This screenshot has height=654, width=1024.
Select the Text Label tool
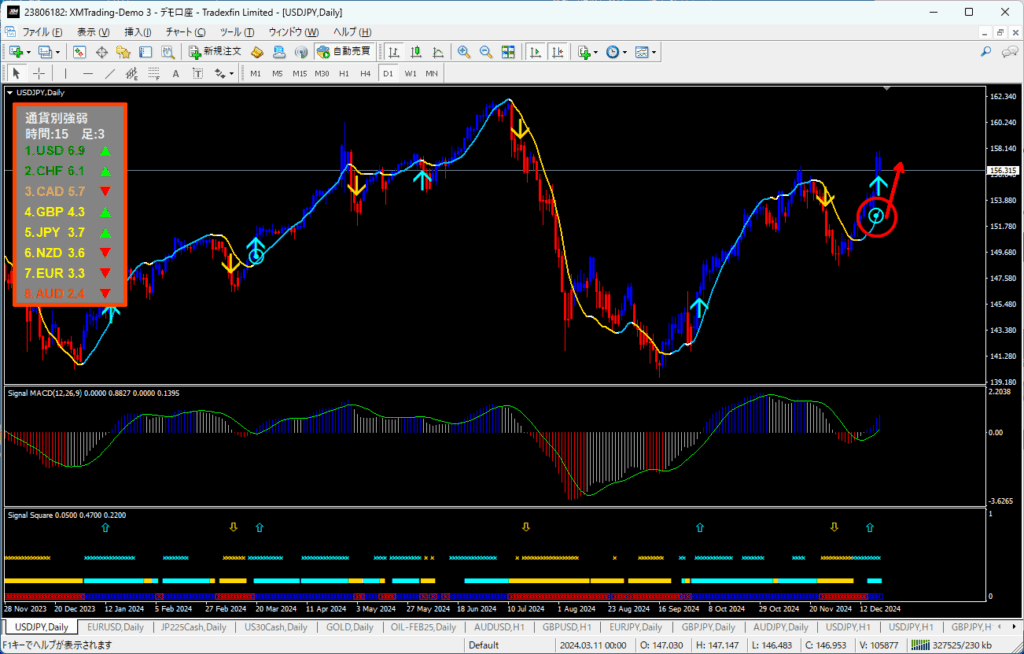click(197, 73)
